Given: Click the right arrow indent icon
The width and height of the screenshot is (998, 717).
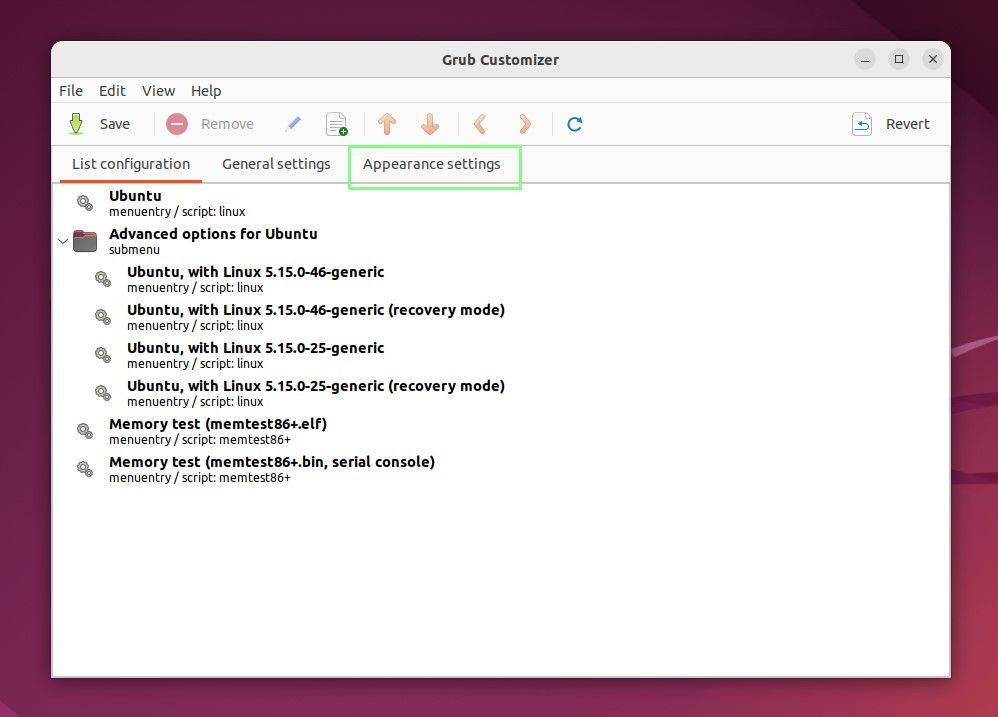Looking at the screenshot, I should pyautogui.click(x=525, y=124).
